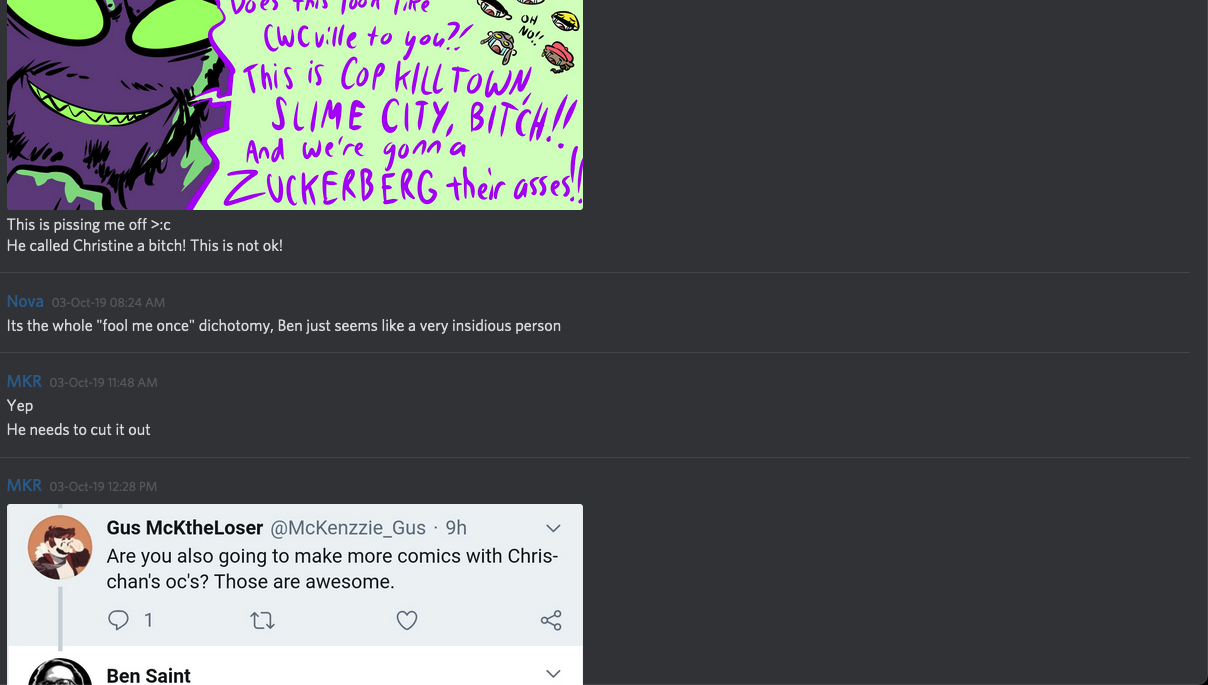Click @McKenzzie_Gus Twitter handle
Image resolution: width=1208 pixels, height=685 pixels.
348,528
